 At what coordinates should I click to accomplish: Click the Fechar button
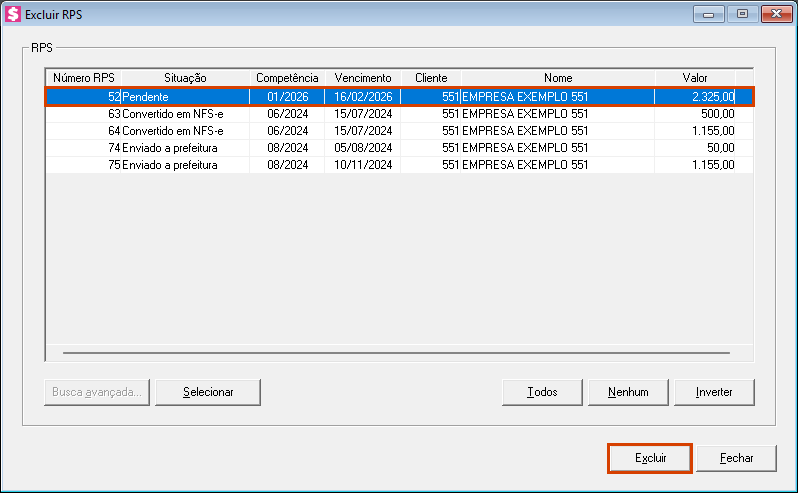pos(736,458)
